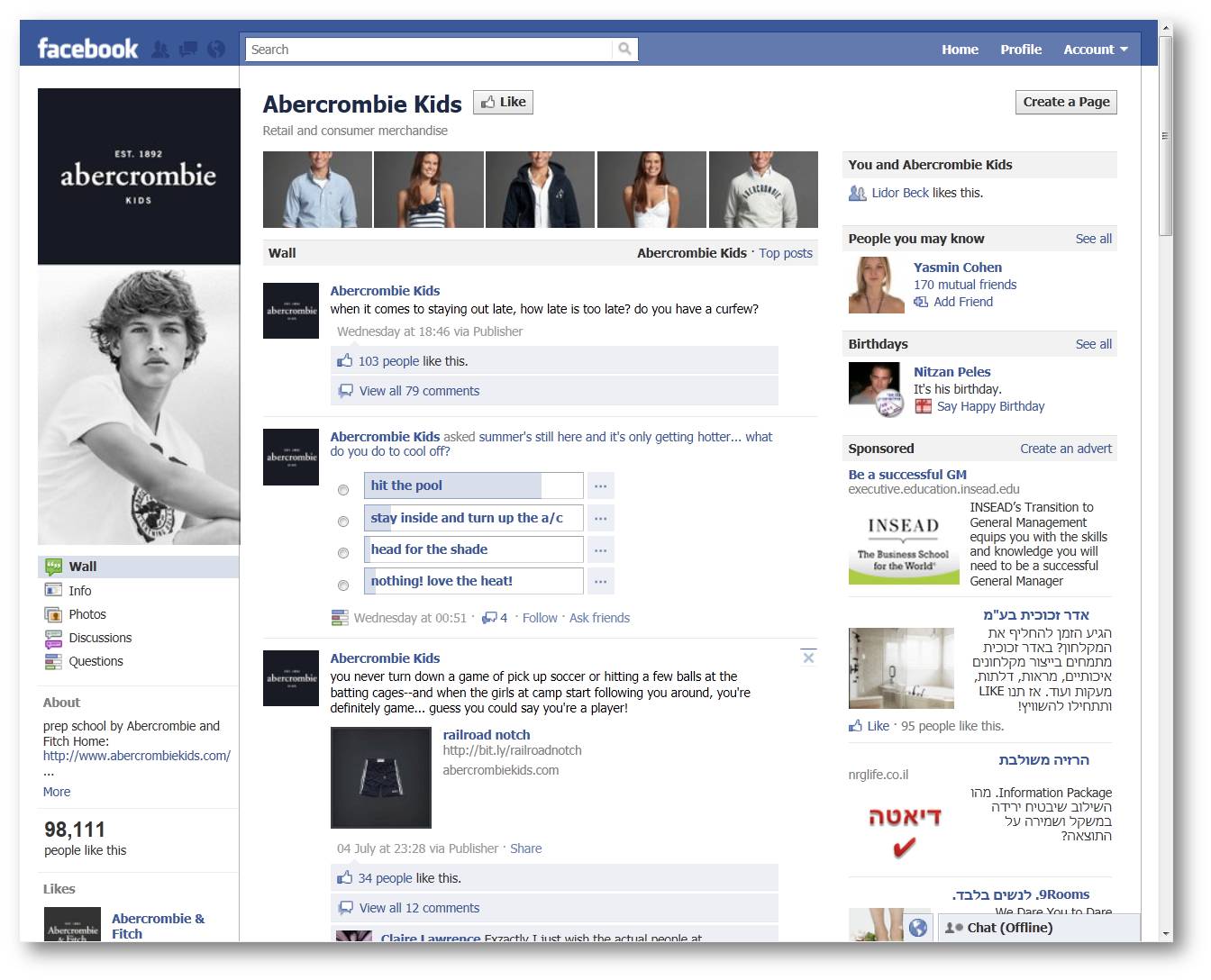Viewport: 1211px width, 980px height.
Task: Open the railroad notch link title
Action: pos(487,735)
